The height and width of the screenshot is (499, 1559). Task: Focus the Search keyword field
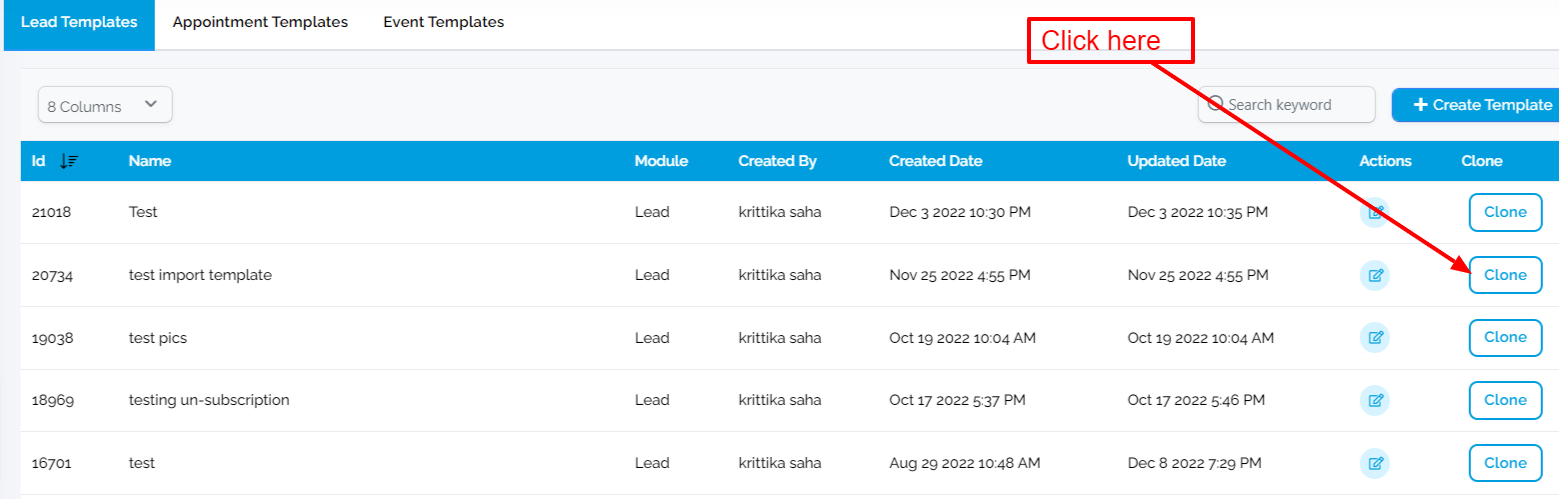(x=1286, y=105)
